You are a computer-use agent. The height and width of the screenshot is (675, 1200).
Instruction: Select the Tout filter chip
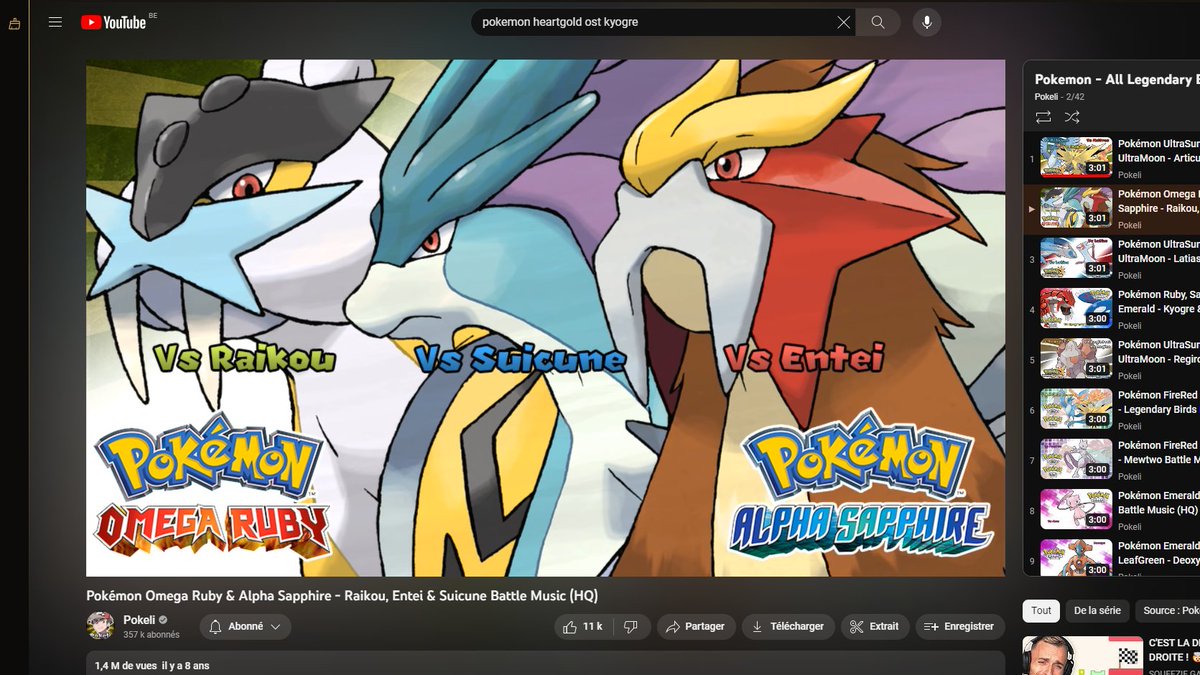1041,610
